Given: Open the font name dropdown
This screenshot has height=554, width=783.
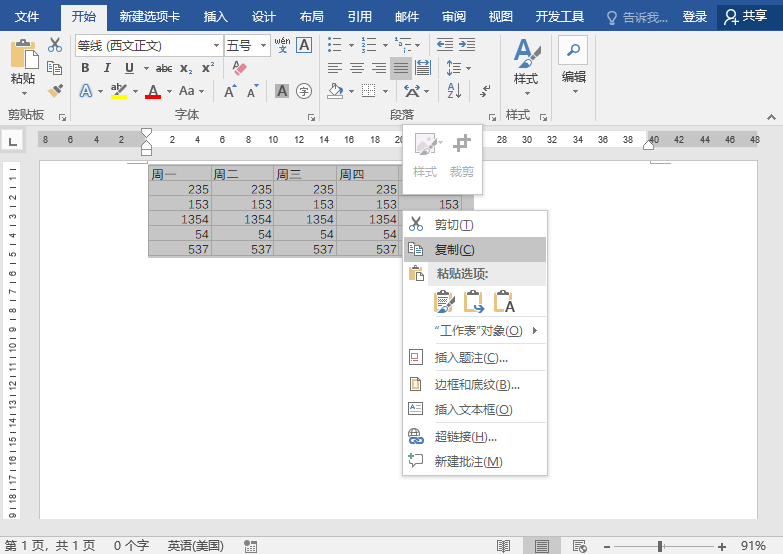Looking at the screenshot, I should coord(217,46).
